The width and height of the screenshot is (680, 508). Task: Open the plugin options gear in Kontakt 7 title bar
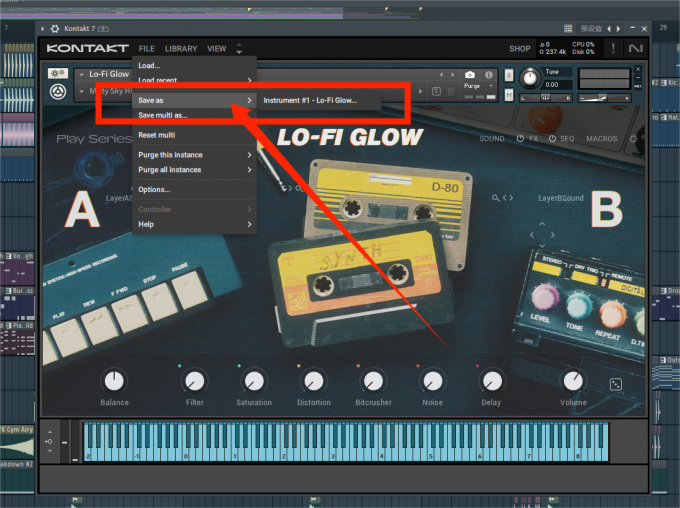55,29
